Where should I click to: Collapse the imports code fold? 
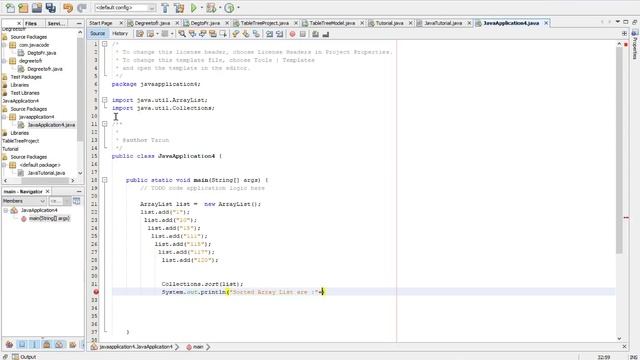(105, 100)
